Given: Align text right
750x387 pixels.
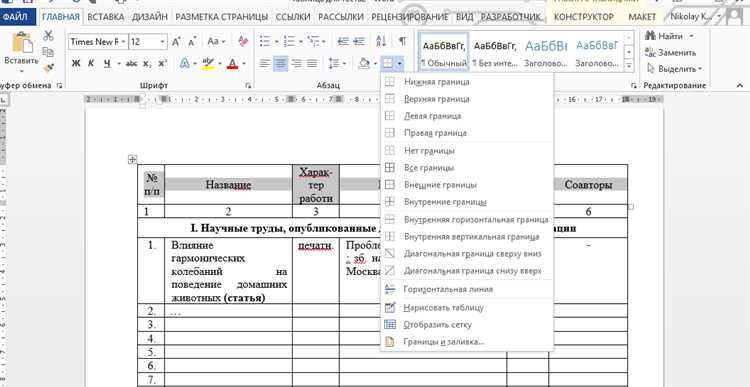Looking at the screenshot, I should [x=296, y=63].
